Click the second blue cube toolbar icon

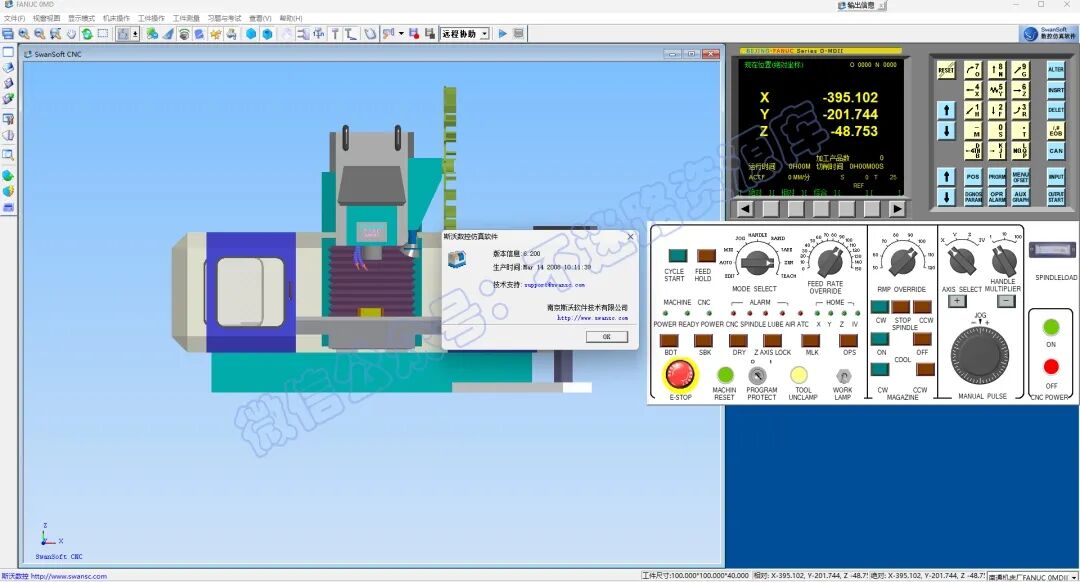267,33
